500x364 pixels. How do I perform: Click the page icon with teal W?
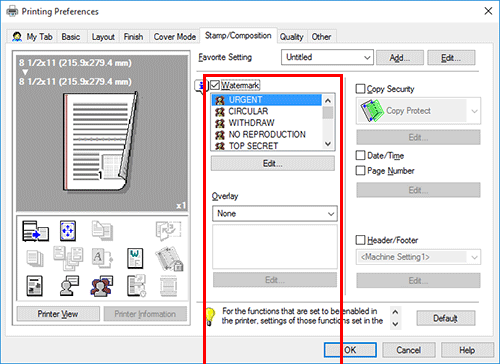[x=135, y=258]
